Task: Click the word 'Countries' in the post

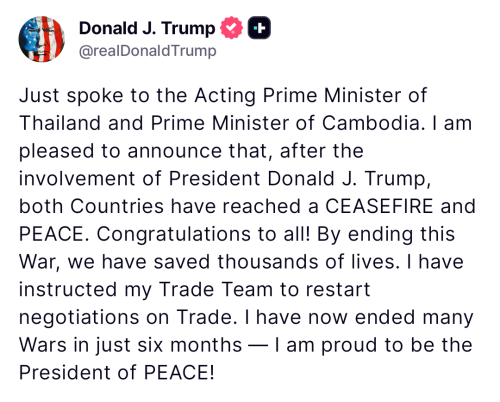Action: (x=117, y=206)
